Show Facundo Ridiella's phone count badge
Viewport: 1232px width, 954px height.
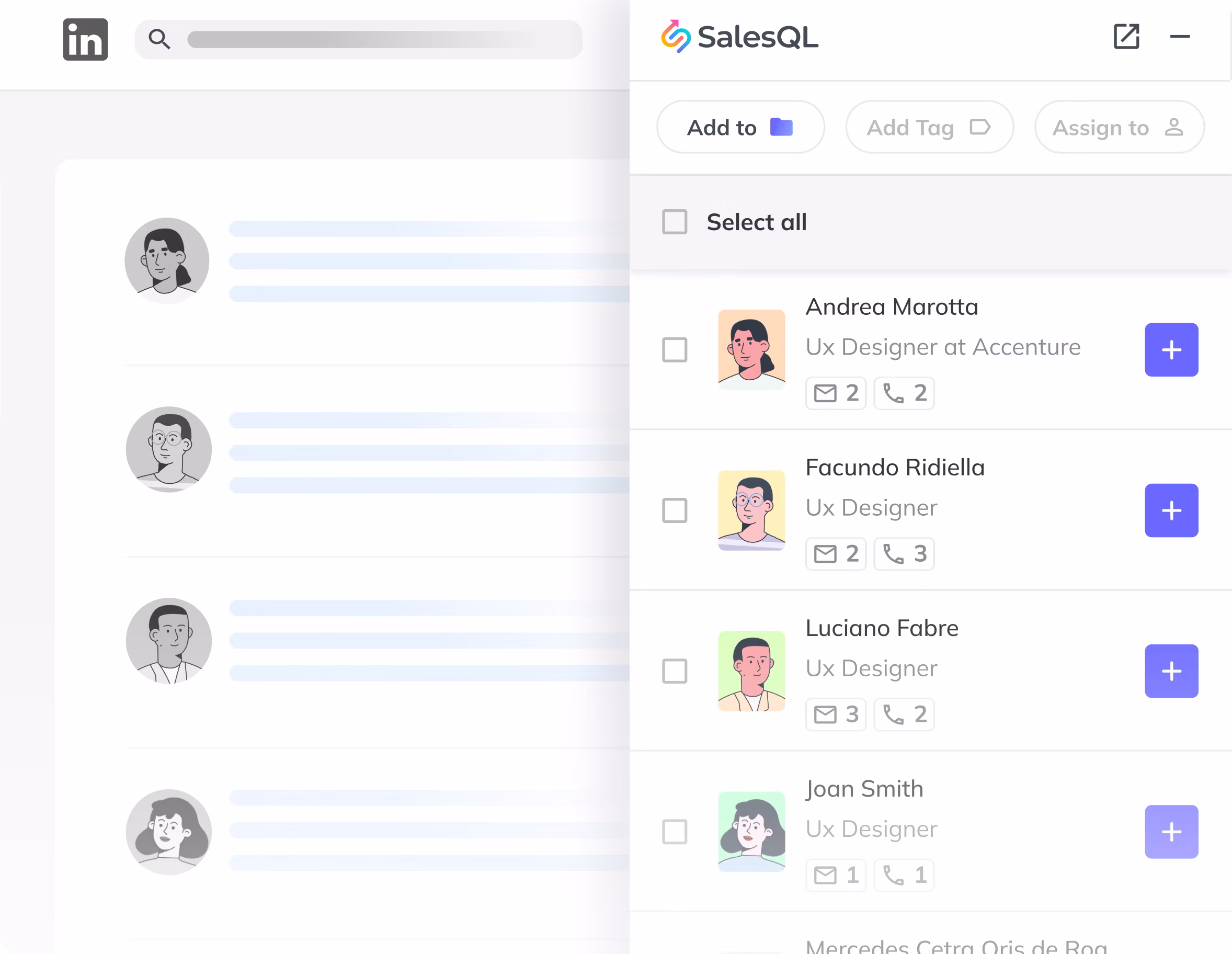pyautogui.click(x=904, y=554)
